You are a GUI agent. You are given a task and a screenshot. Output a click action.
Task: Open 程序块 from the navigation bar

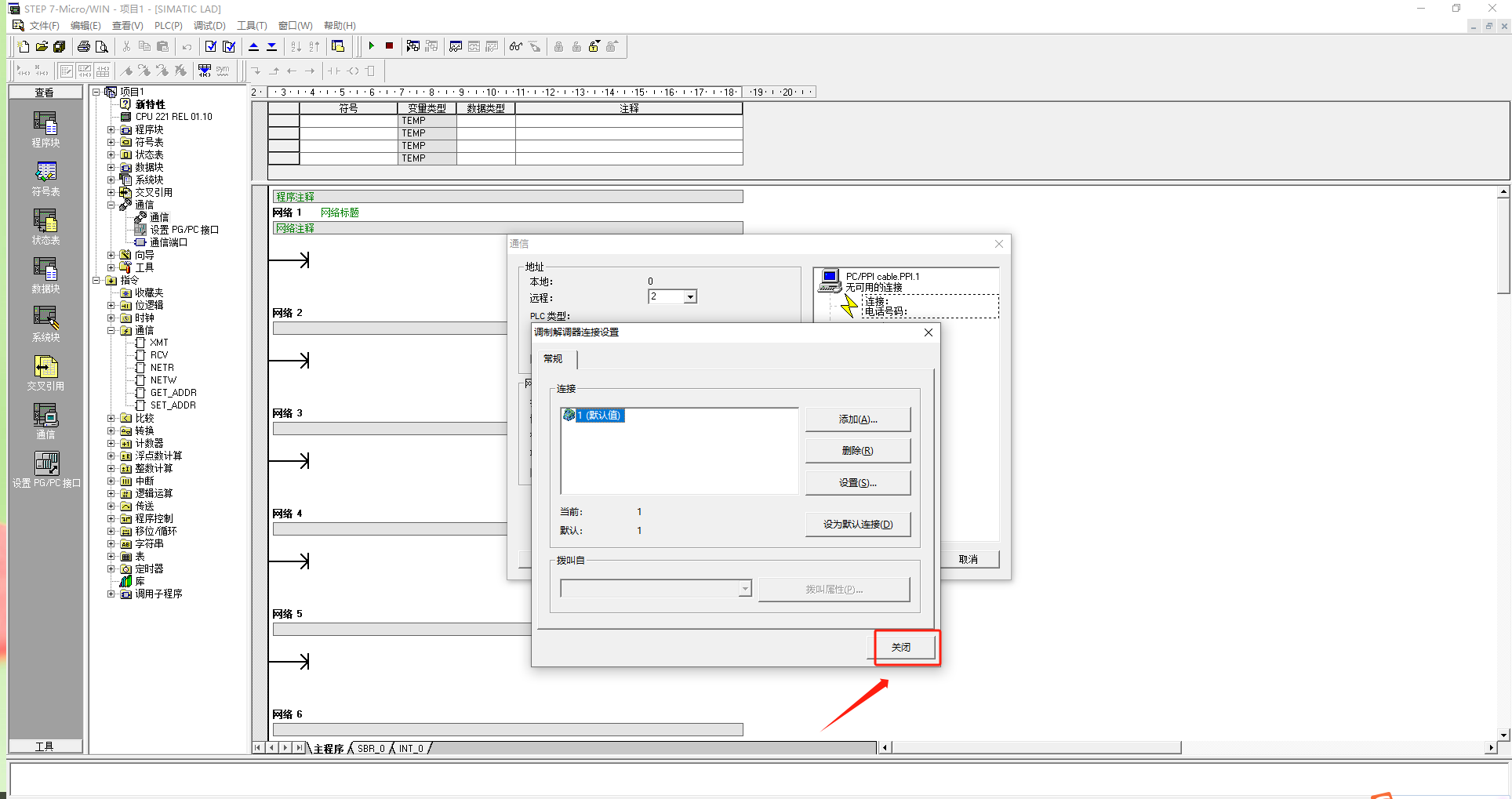pyautogui.click(x=45, y=129)
